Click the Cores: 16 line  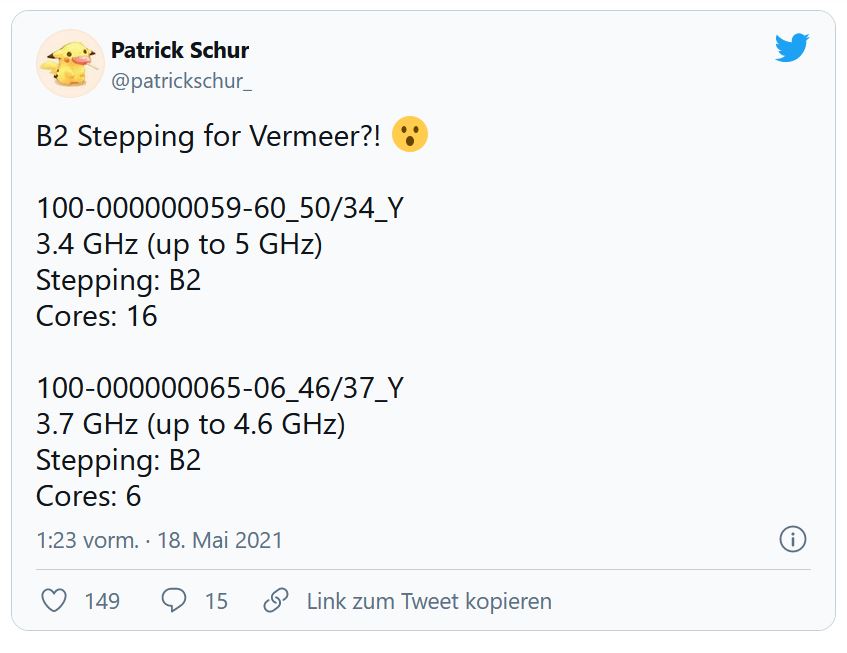coord(97,316)
